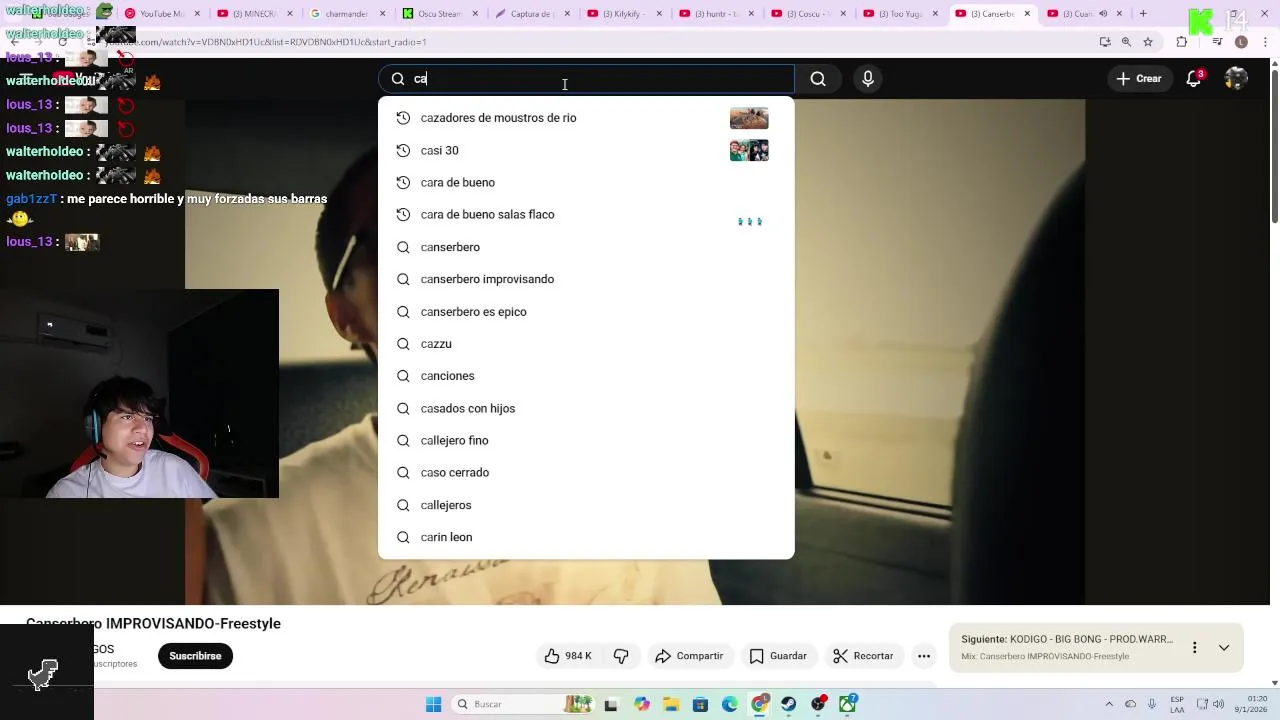Open the Xbox app from the taskbar

pyautogui.click(x=848, y=704)
